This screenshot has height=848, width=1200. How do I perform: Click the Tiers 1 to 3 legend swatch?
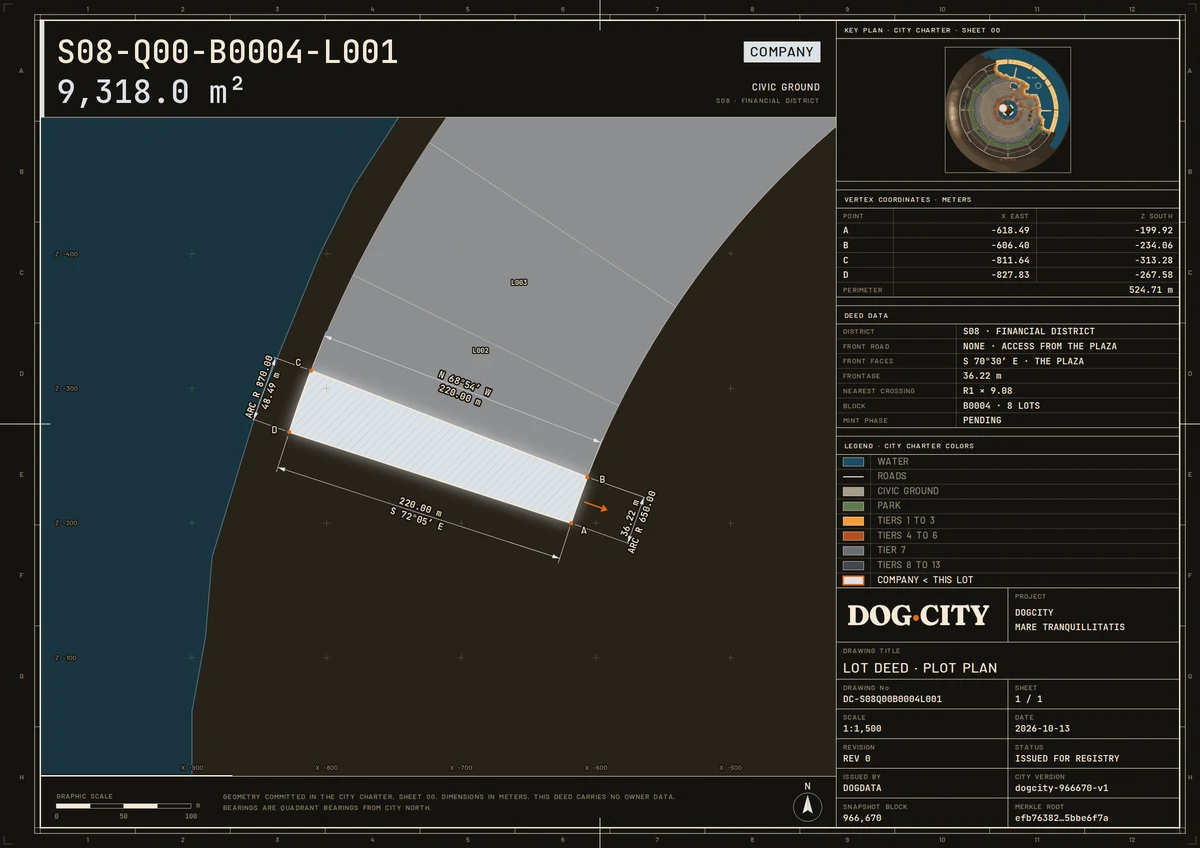pyautogui.click(x=853, y=521)
